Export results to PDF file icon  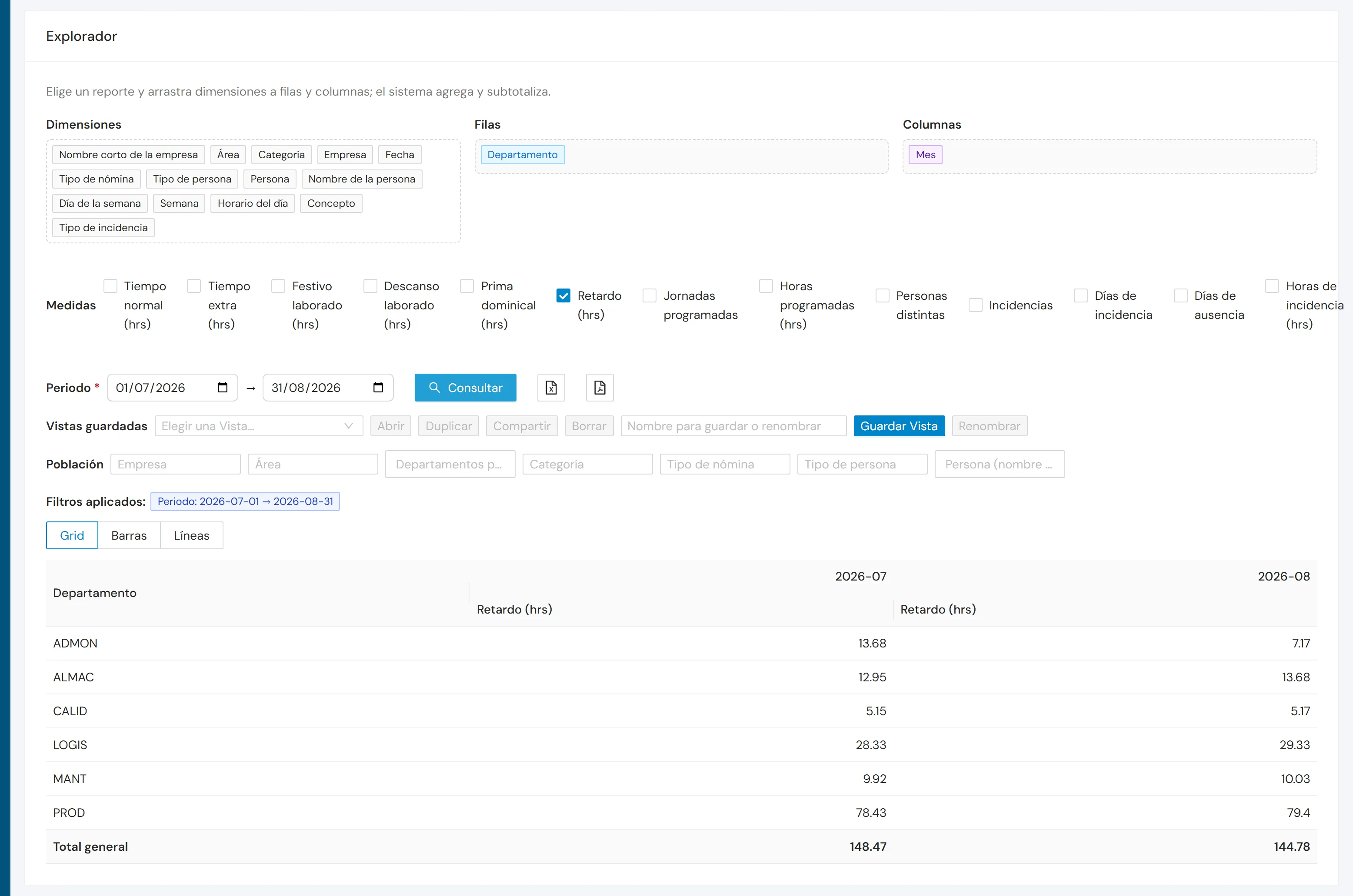pyautogui.click(x=600, y=388)
